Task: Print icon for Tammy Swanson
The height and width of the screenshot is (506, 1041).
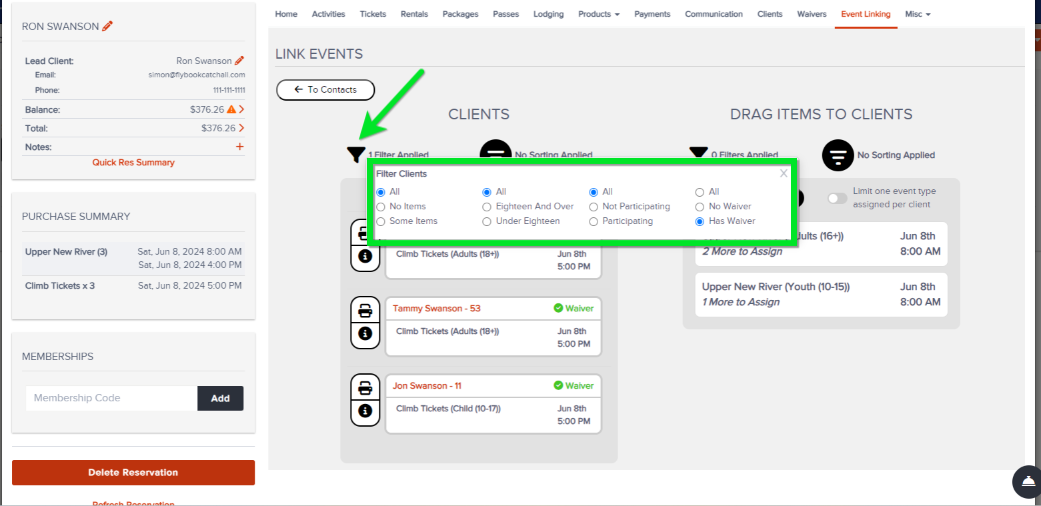Action: [x=365, y=309]
